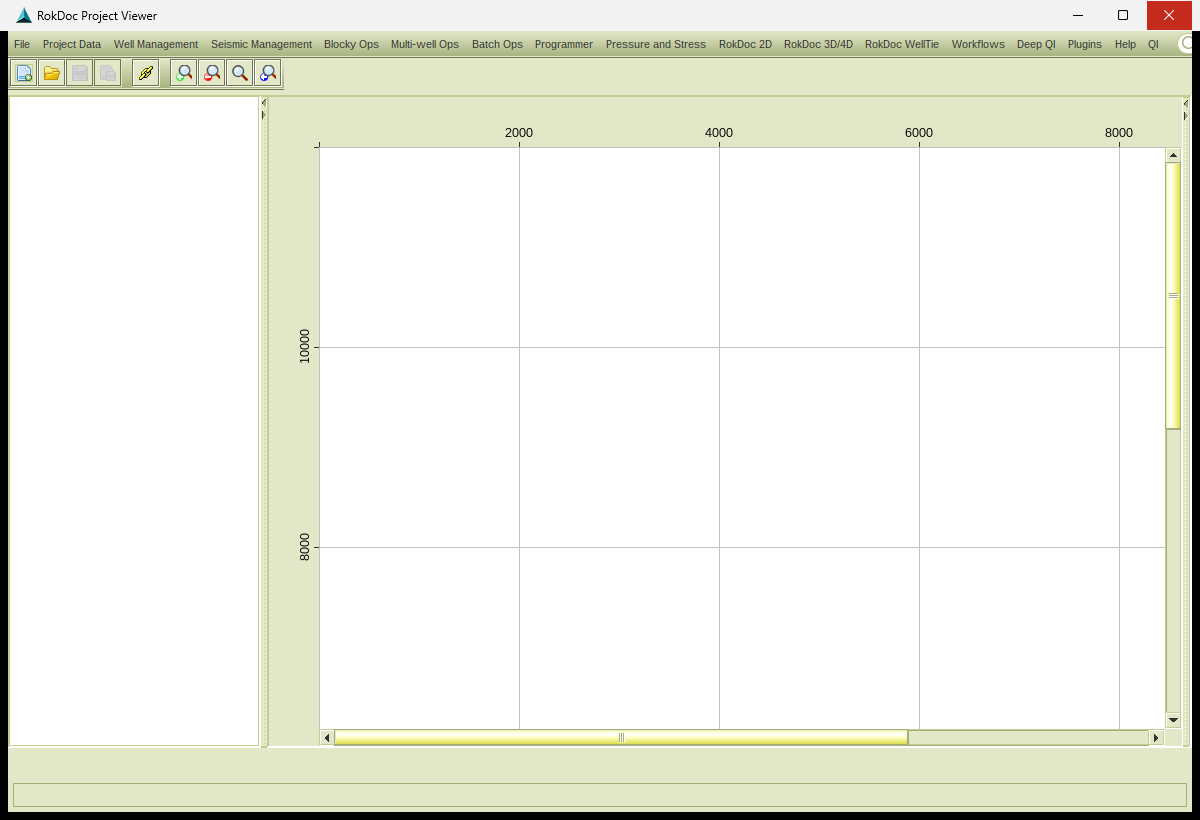The height and width of the screenshot is (820, 1200).
Task: Open a project using the yellow folder icon
Action: point(52,73)
